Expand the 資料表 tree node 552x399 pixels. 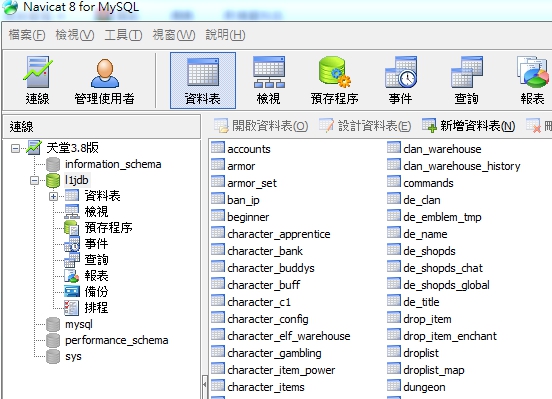(53, 196)
